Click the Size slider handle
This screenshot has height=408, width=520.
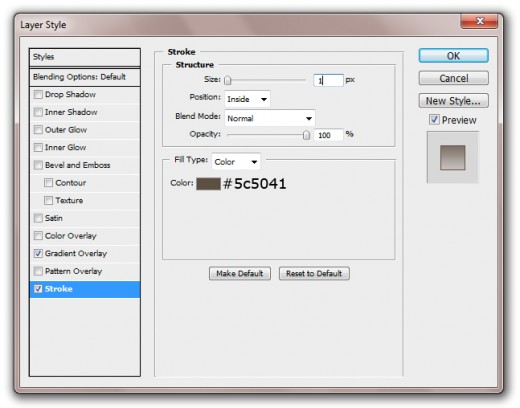point(228,80)
